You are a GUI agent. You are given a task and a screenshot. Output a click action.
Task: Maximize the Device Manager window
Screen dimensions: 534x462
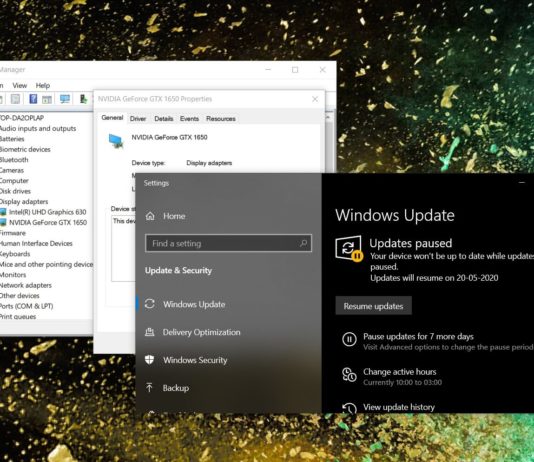295,70
